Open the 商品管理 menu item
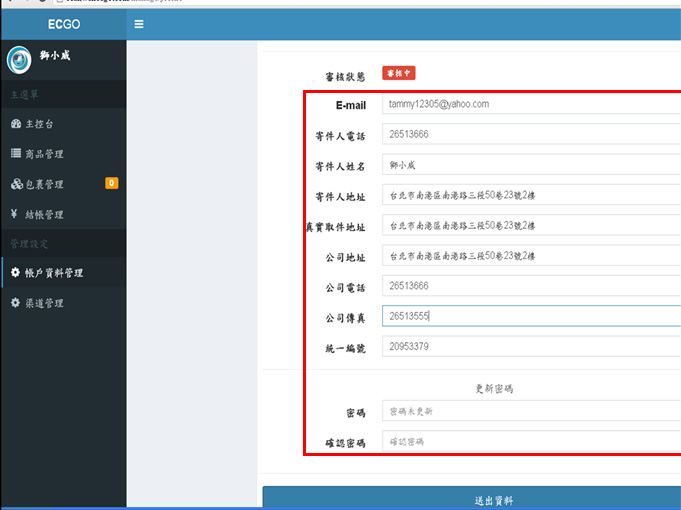 click(x=44, y=154)
